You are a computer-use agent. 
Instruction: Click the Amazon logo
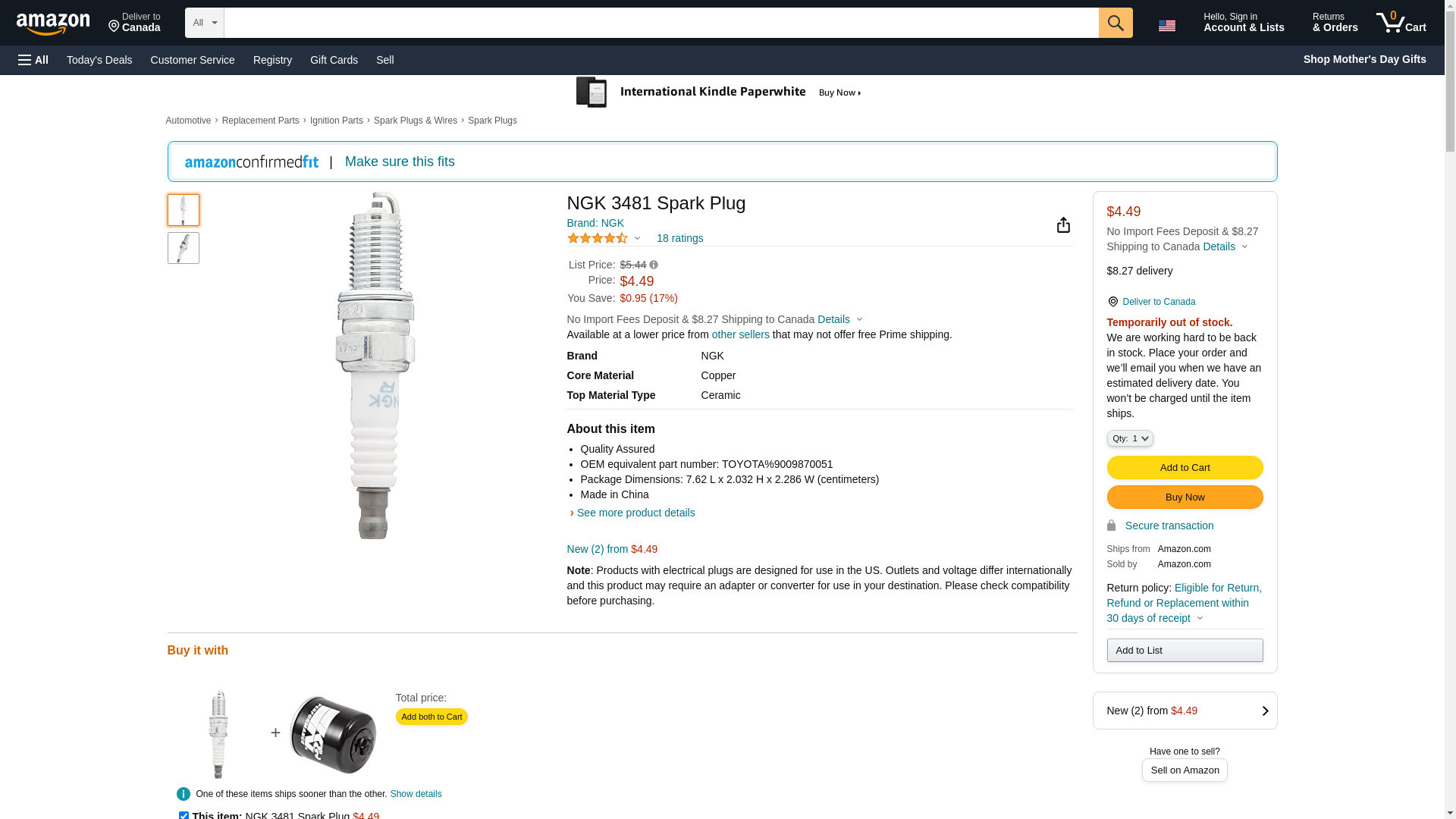[53, 24]
